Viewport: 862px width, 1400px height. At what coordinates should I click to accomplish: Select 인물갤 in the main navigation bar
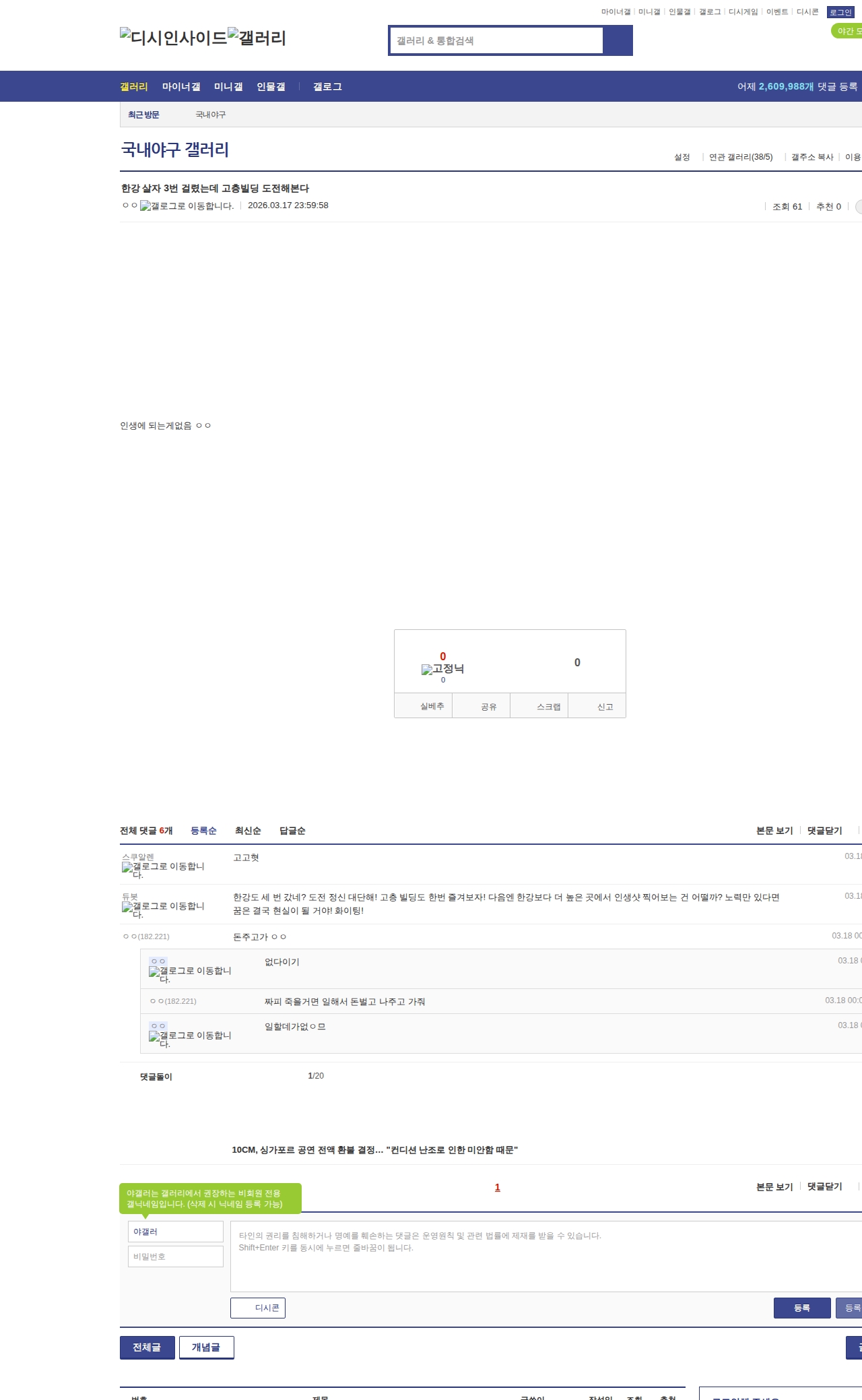pyautogui.click(x=271, y=87)
